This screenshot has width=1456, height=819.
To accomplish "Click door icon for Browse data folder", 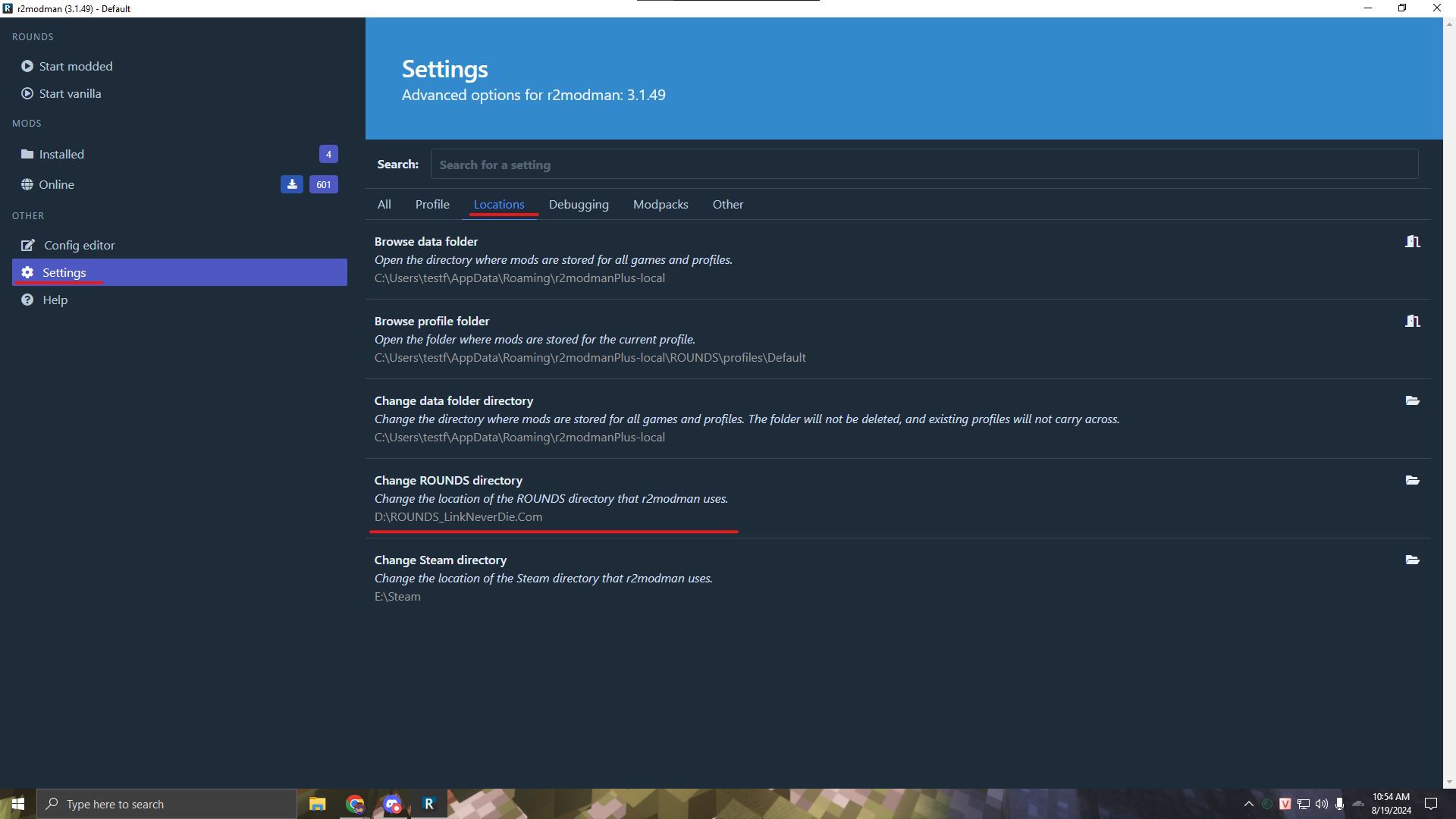I will coord(1412,242).
